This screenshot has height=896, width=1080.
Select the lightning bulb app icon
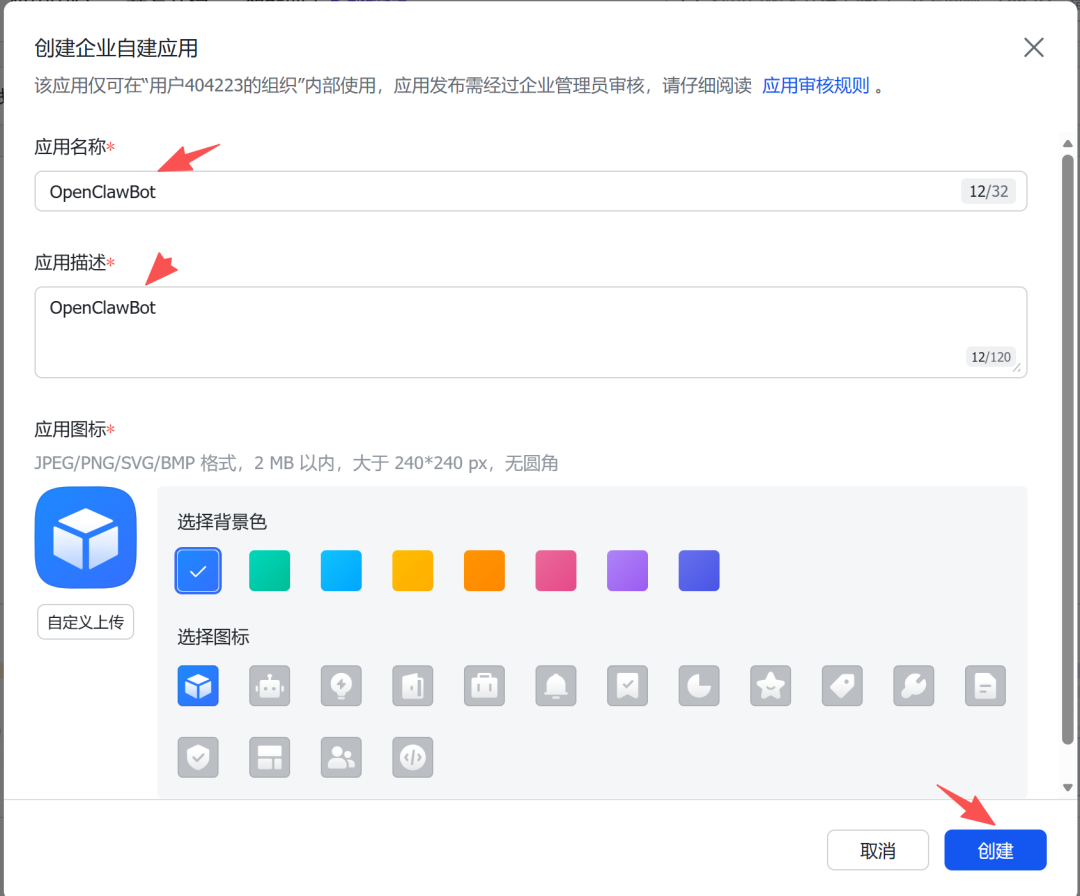point(341,686)
